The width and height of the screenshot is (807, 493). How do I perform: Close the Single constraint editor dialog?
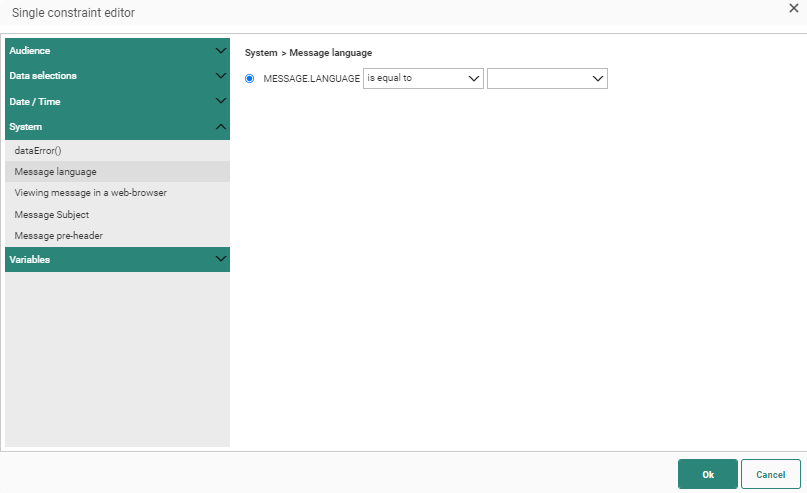pyautogui.click(x=793, y=9)
